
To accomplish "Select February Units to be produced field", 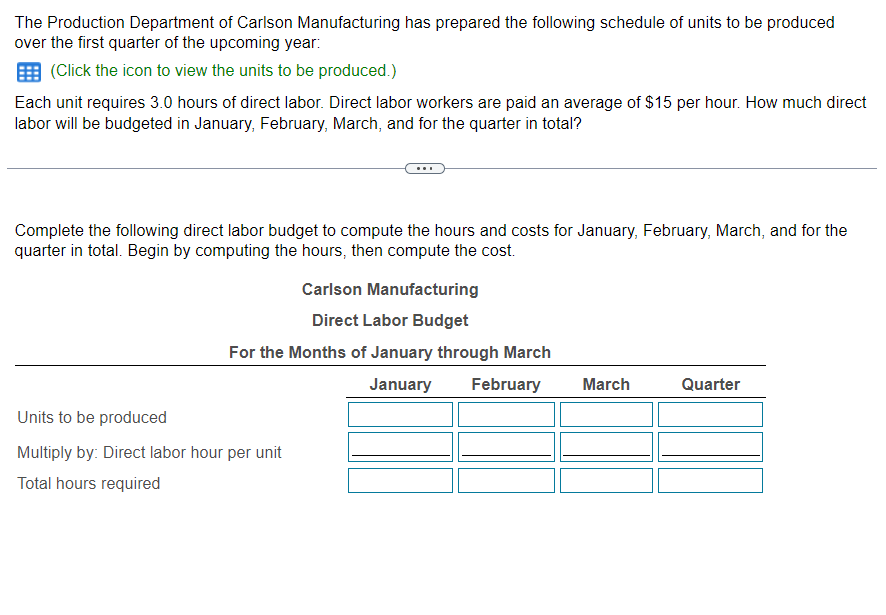I will (x=506, y=414).
